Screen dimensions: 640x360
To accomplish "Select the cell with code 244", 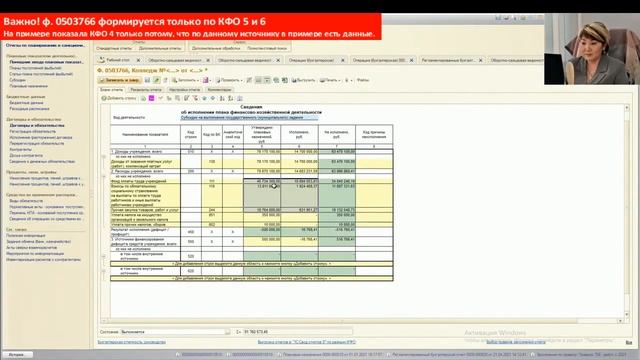I will pyautogui.click(x=212, y=210).
